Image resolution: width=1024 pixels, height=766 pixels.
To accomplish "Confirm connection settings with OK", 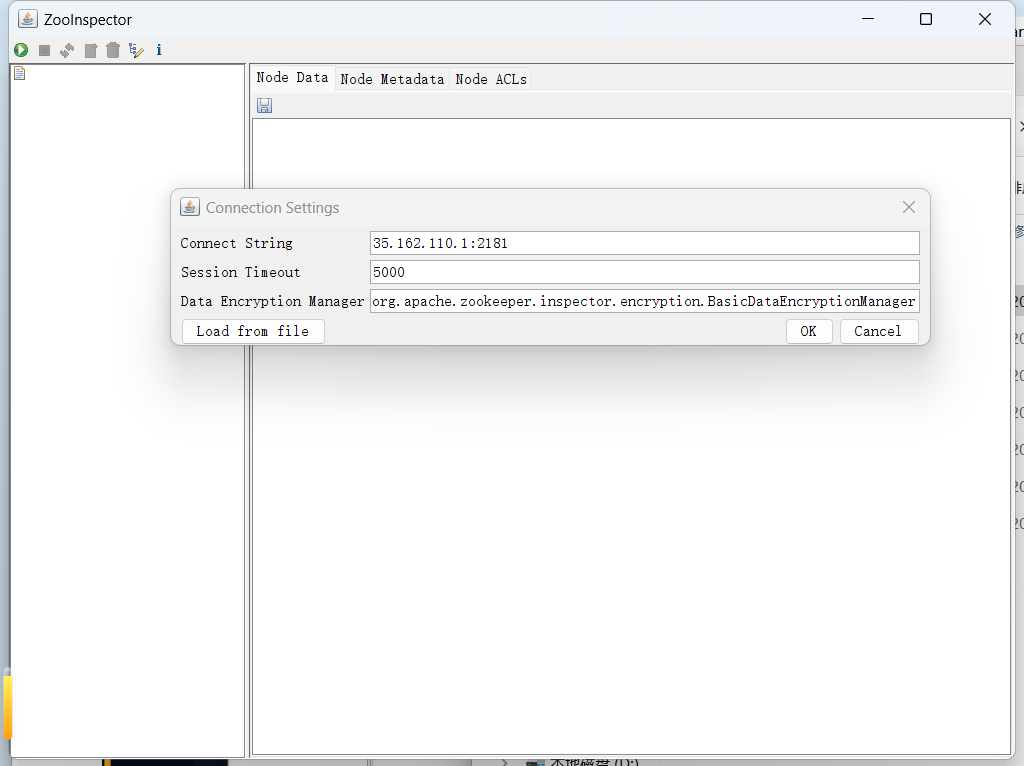I will click(x=808, y=331).
